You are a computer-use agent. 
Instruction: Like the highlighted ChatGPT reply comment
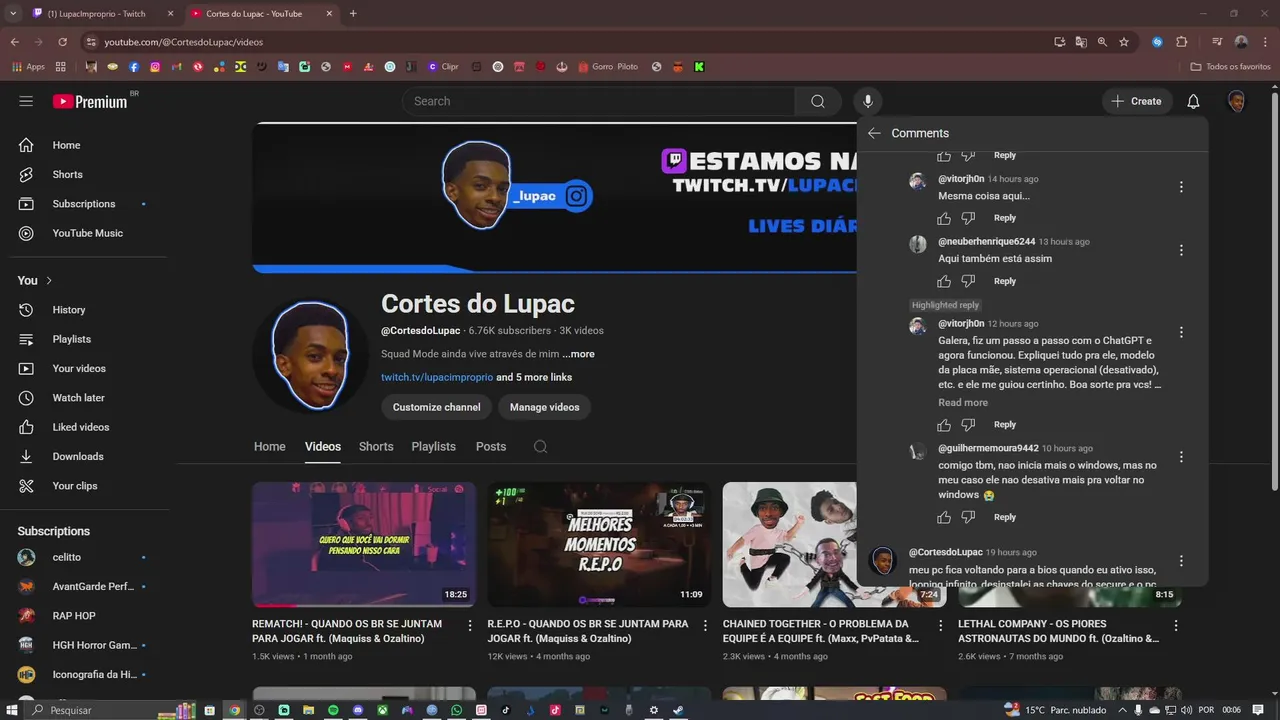[x=944, y=425]
